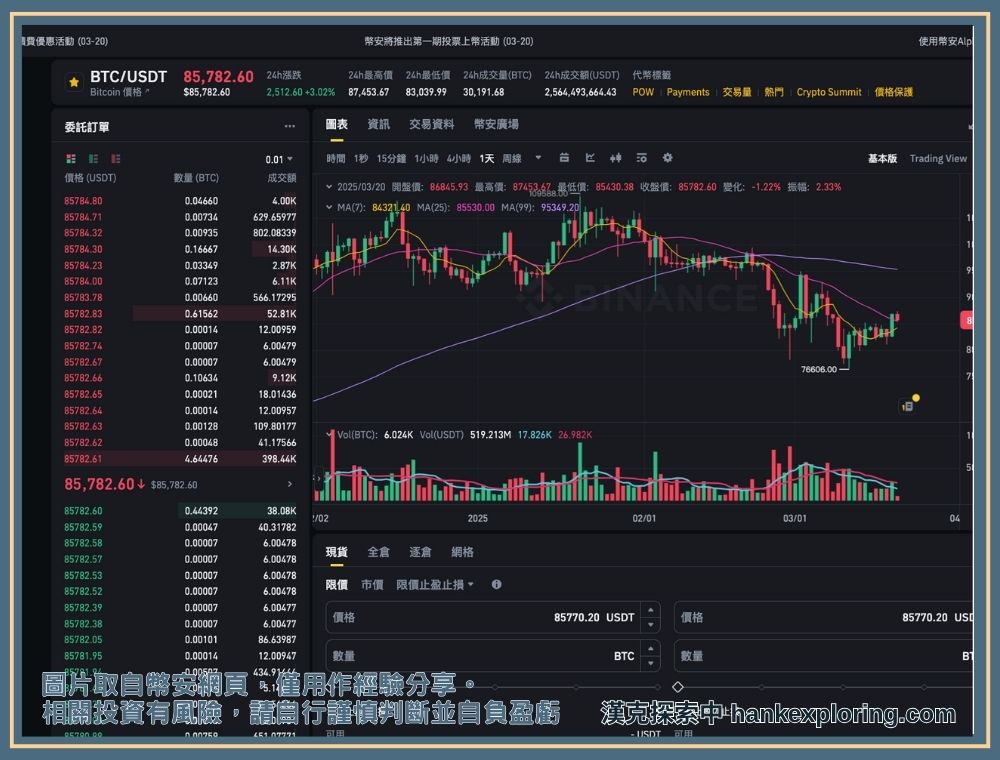Select the 1秒 chart interval
1000x760 pixels.
point(361,158)
